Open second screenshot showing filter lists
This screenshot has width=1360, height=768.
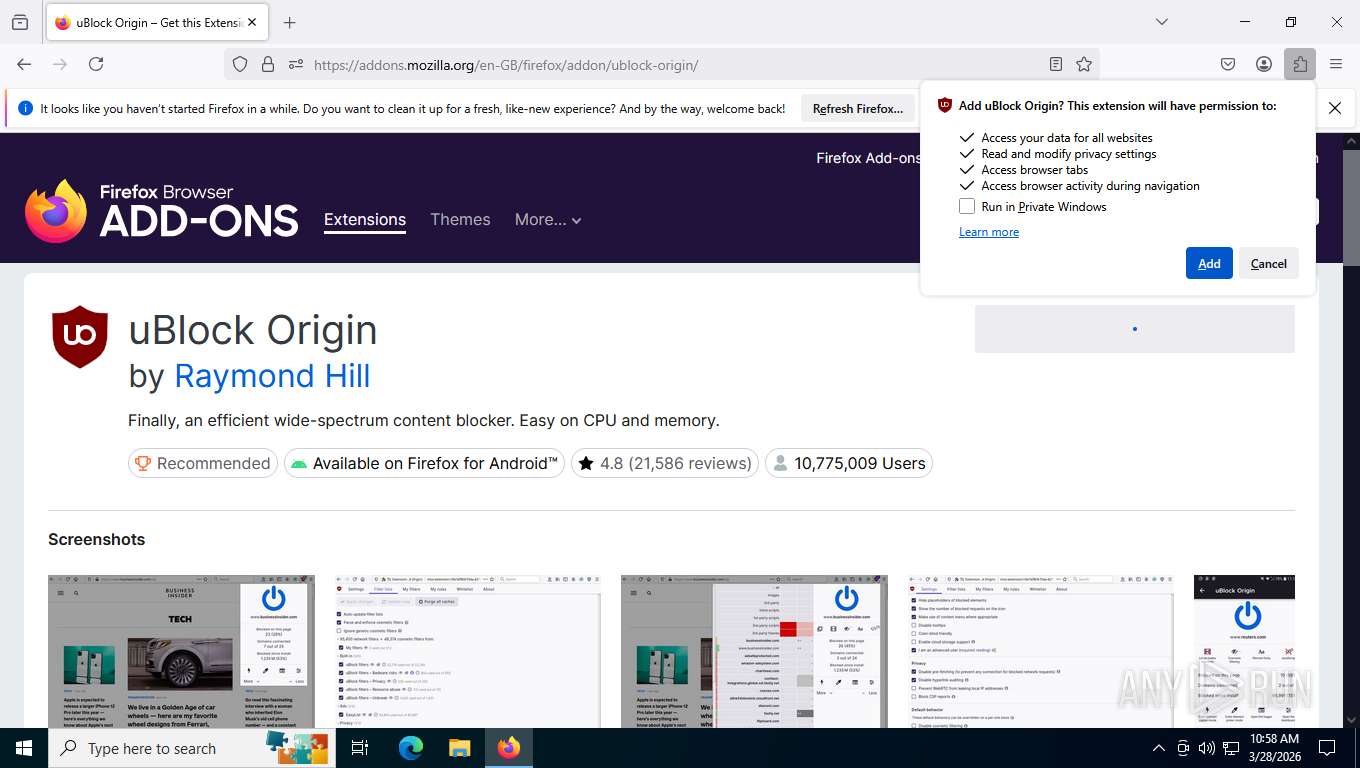[468, 651]
